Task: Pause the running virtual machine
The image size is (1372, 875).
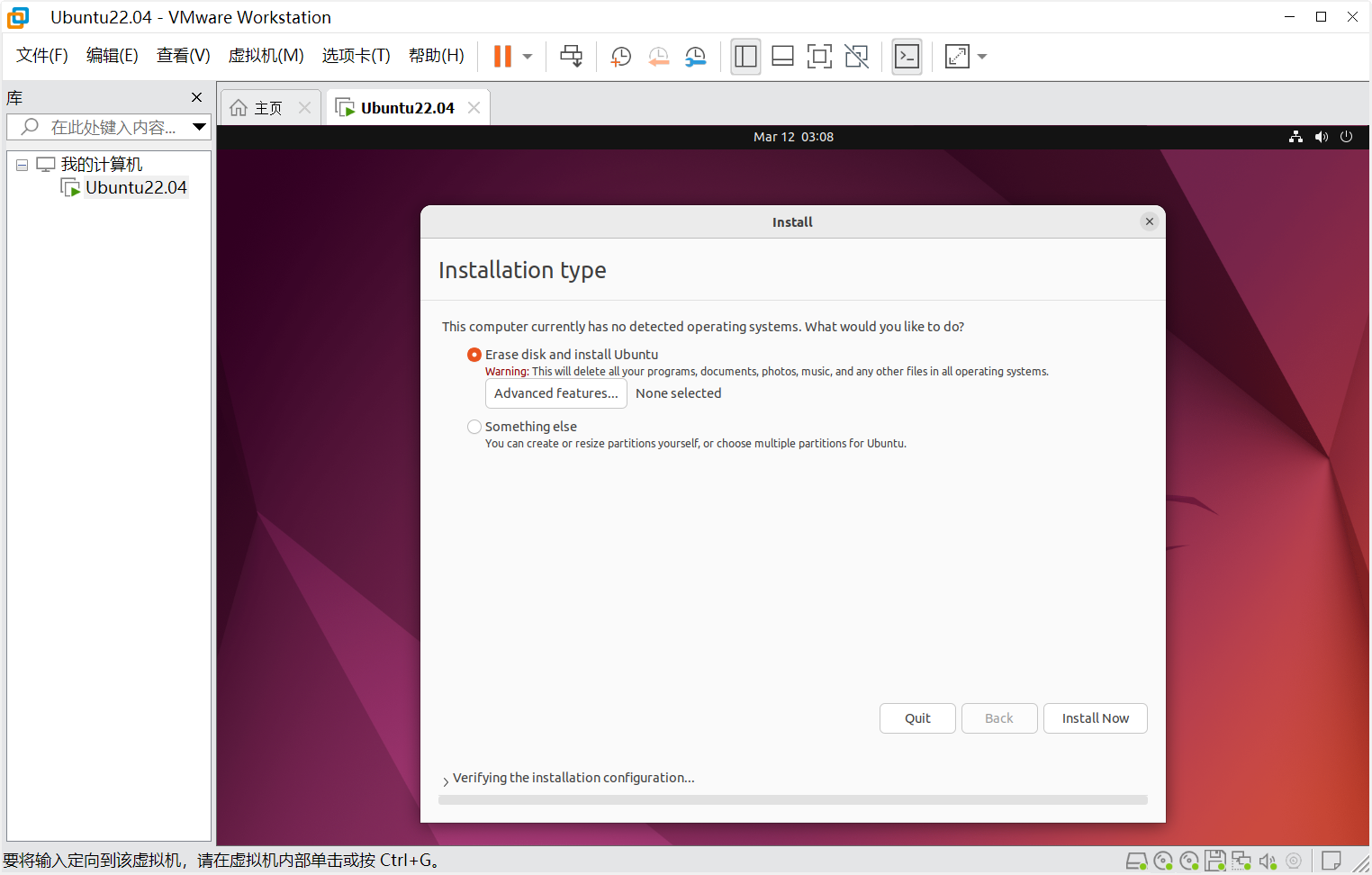Action: tap(502, 57)
